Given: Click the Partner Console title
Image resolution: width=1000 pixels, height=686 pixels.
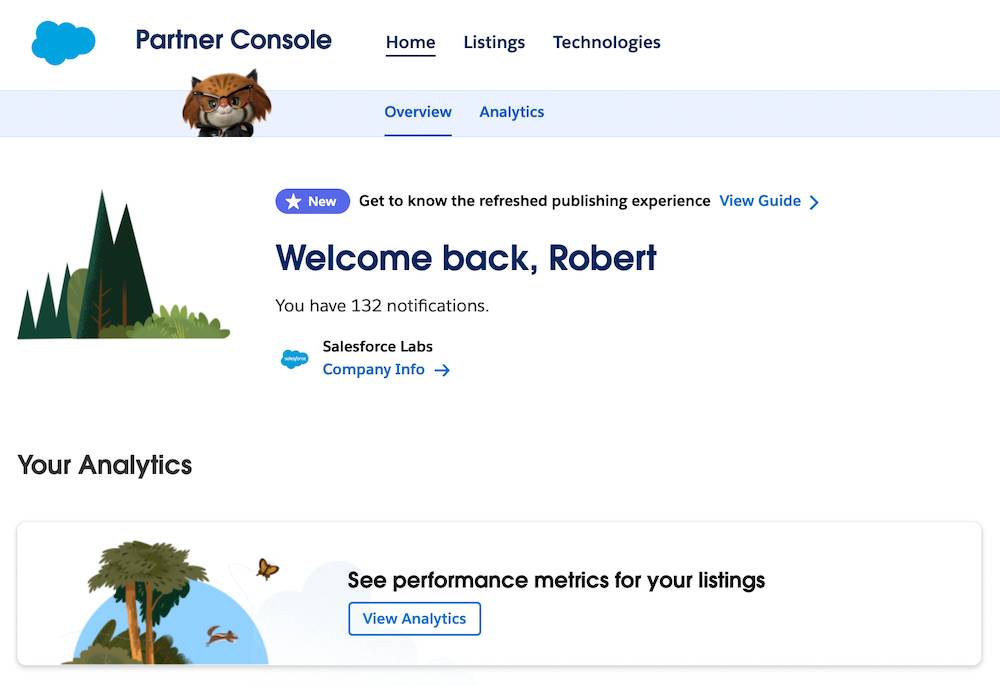Looking at the screenshot, I should pos(233,40).
